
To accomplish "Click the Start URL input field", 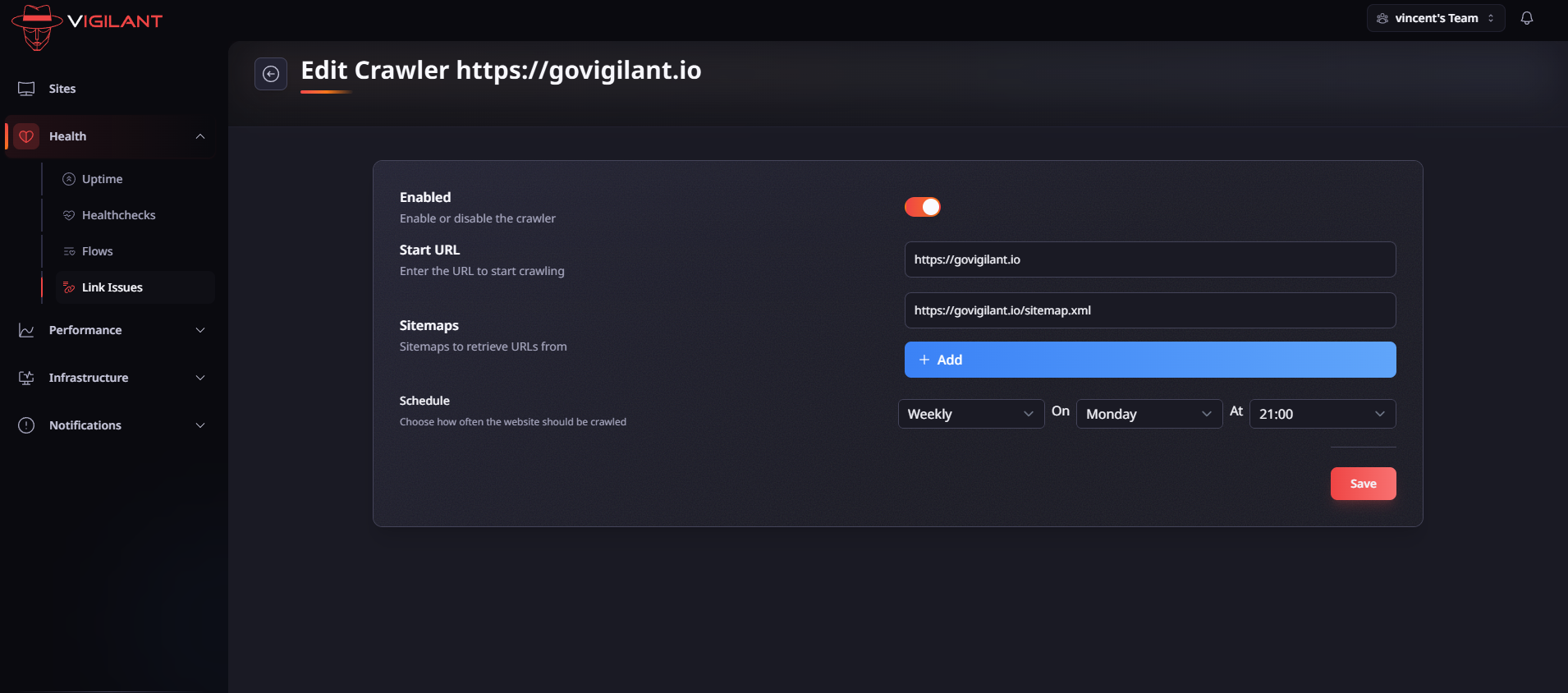I will (1149, 259).
